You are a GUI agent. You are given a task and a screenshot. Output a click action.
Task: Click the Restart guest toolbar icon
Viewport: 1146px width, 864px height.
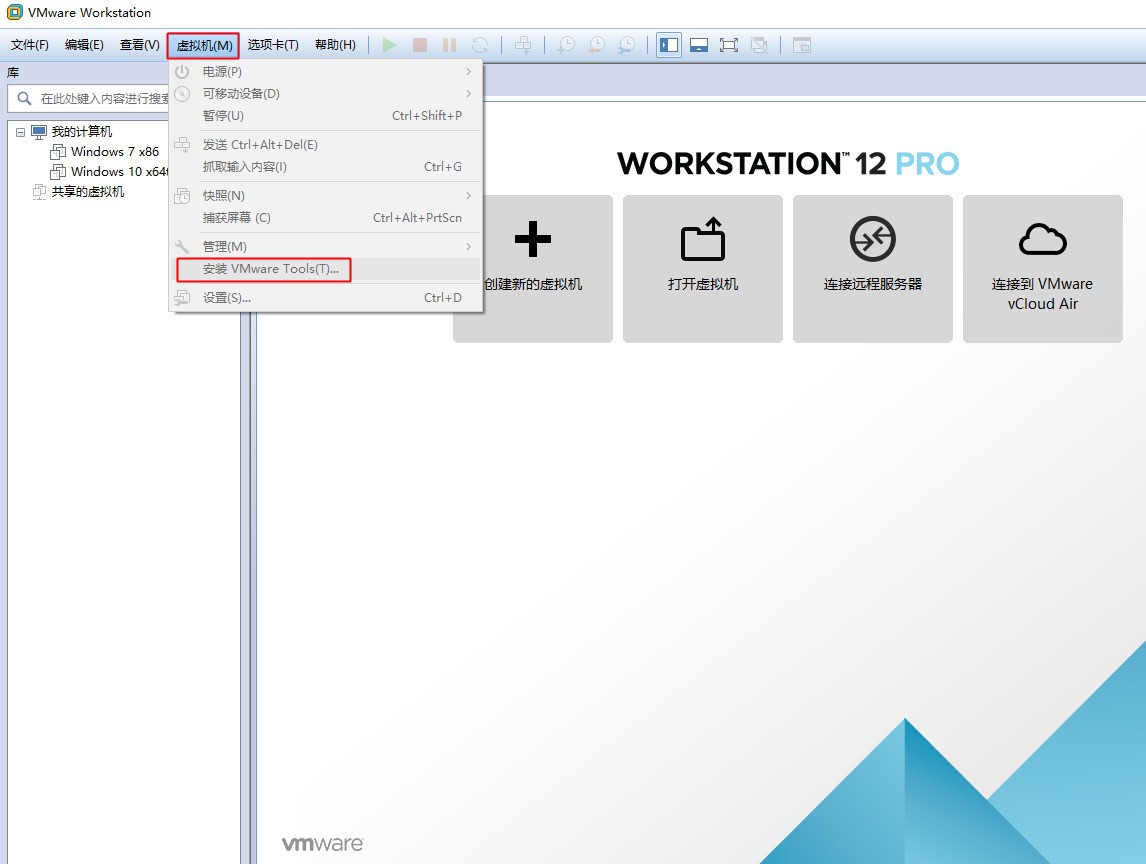tap(479, 45)
